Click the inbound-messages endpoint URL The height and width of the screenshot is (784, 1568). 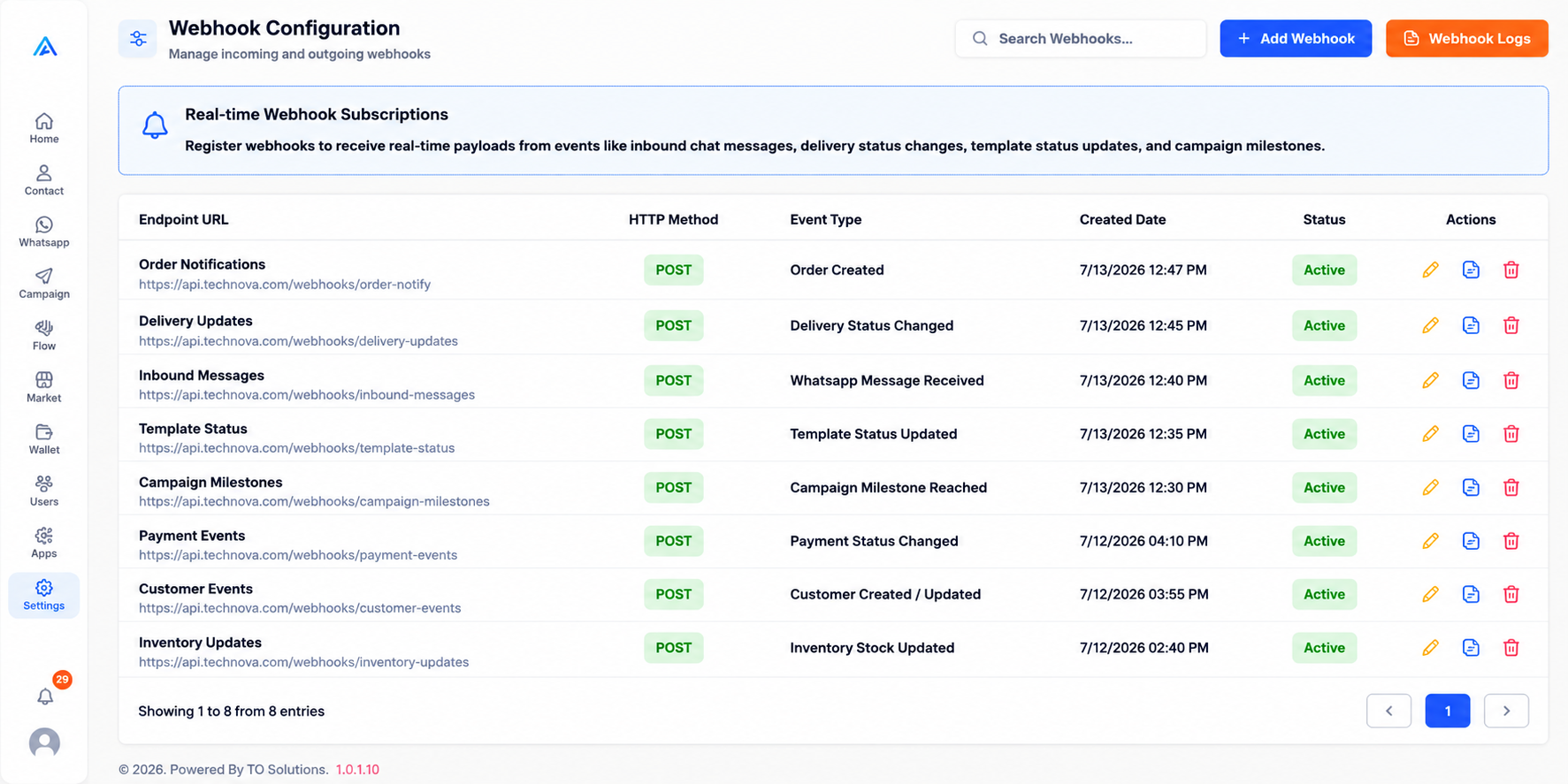[x=307, y=395]
